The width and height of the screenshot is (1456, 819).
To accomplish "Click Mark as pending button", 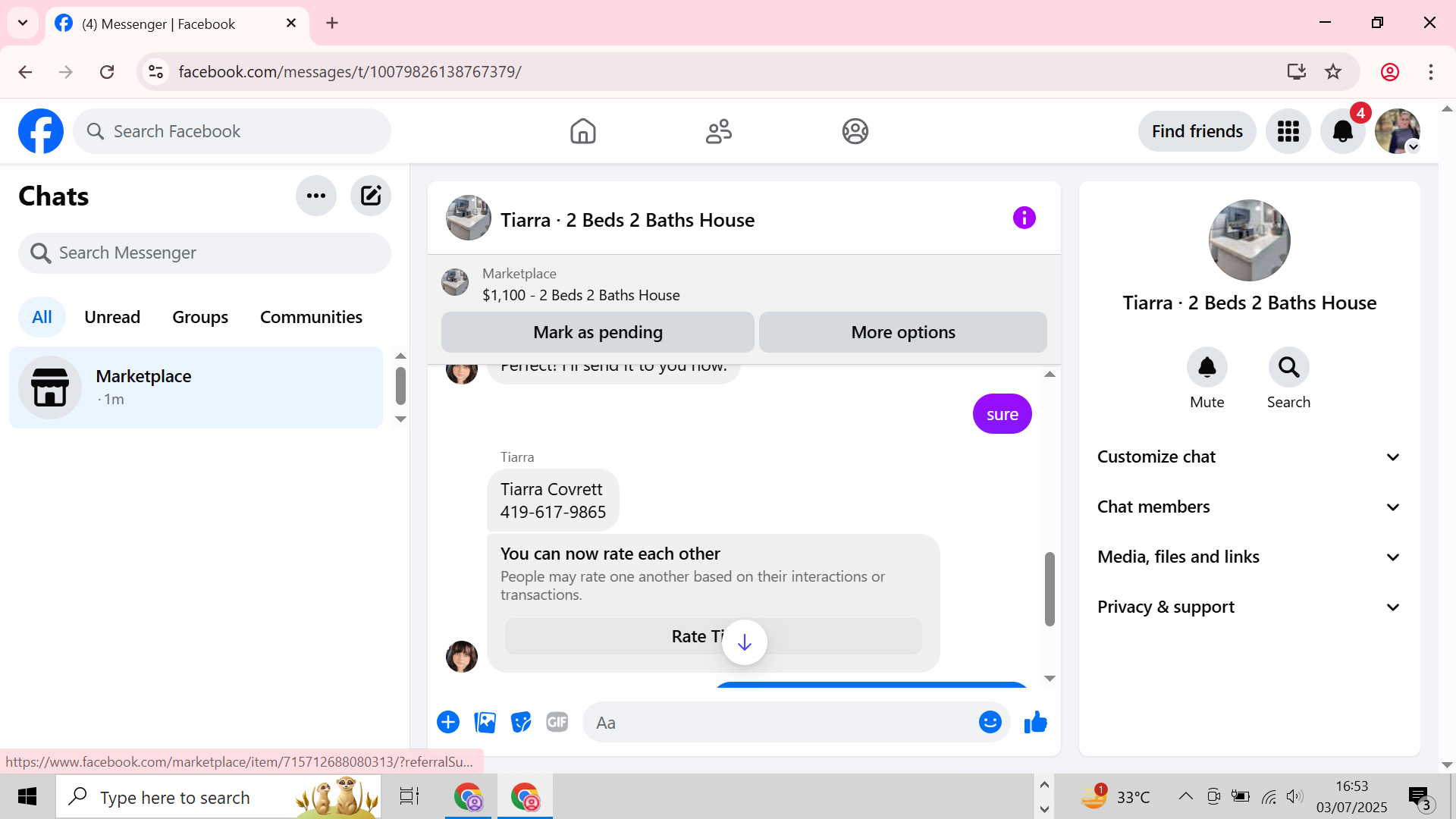I will click(598, 332).
